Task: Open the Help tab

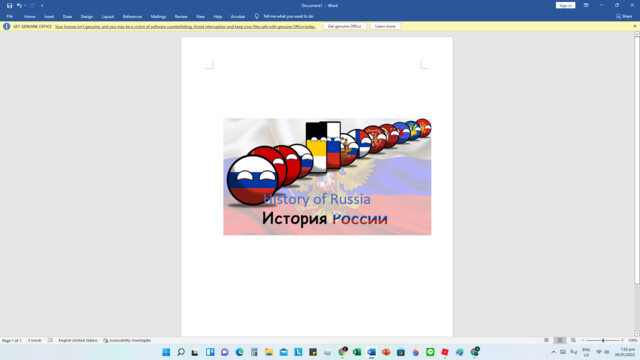Action: 218,16
